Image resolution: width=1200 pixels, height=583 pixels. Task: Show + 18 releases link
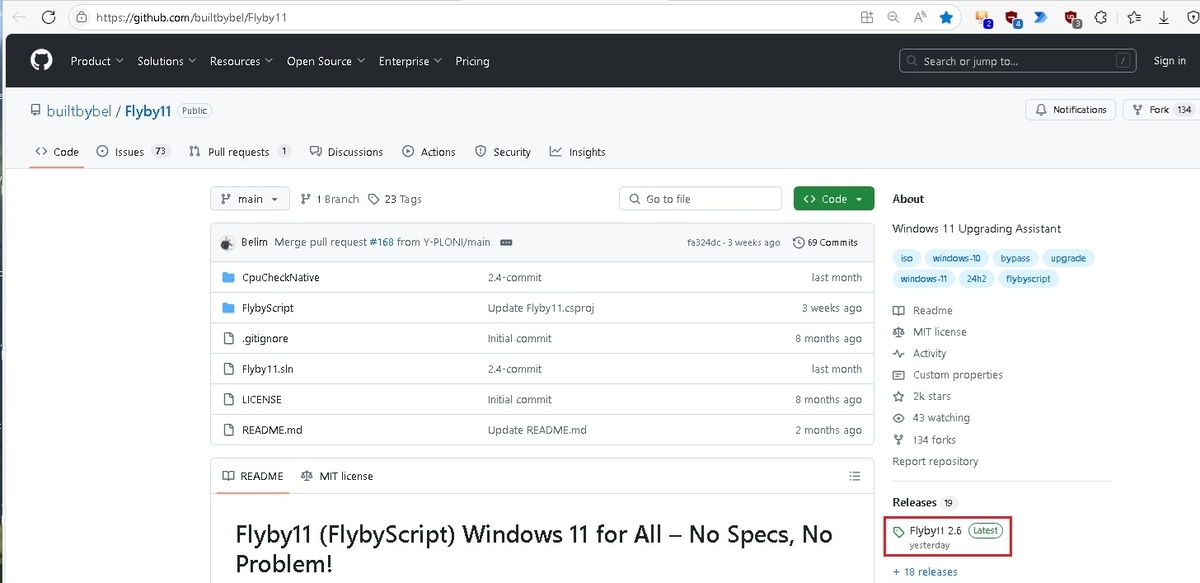pyautogui.click(x=925, y=572)
